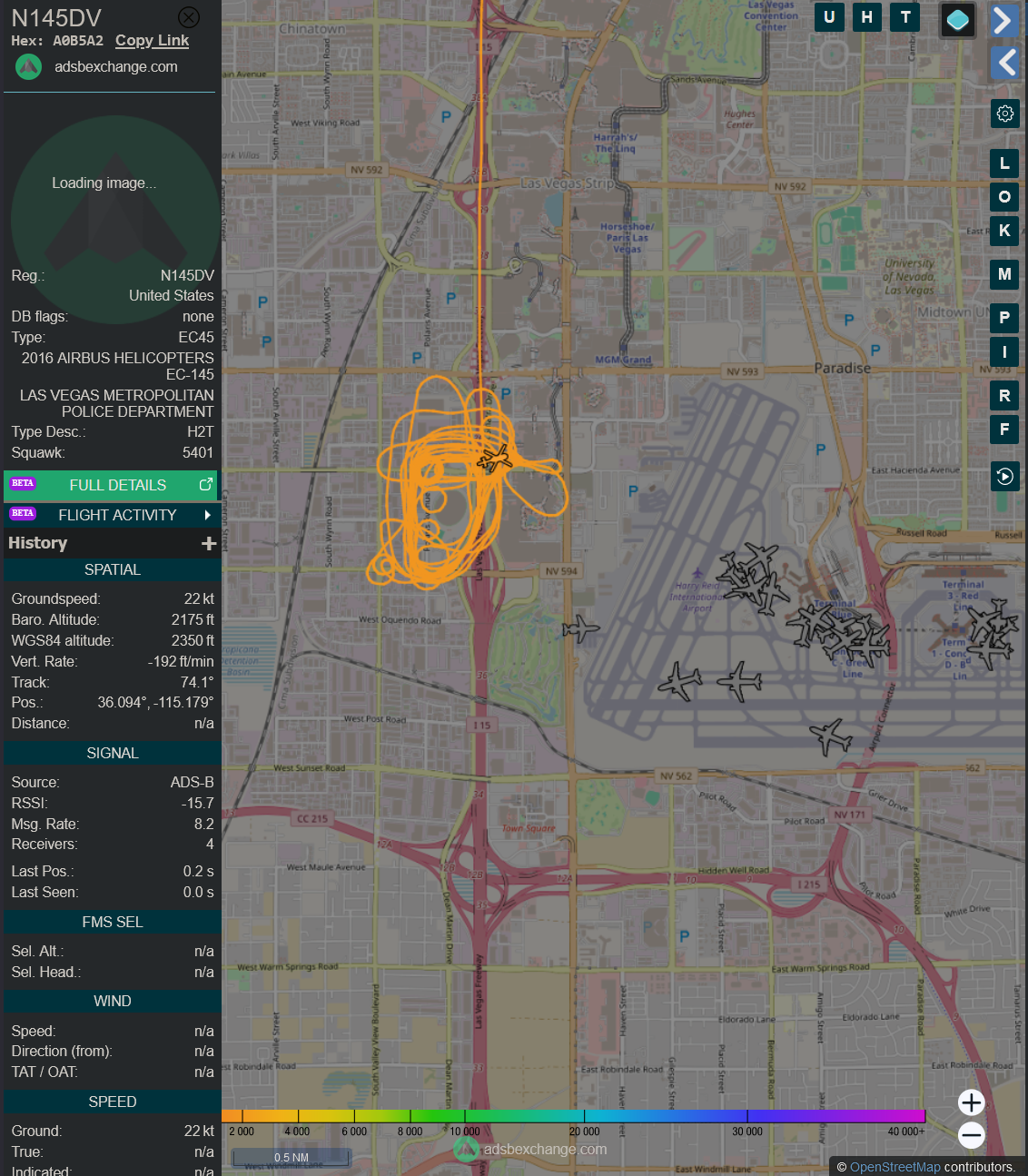Click the Type value EC45
The width and height of the screenshot is (1028, 1176).
click(x=196, y=338)
